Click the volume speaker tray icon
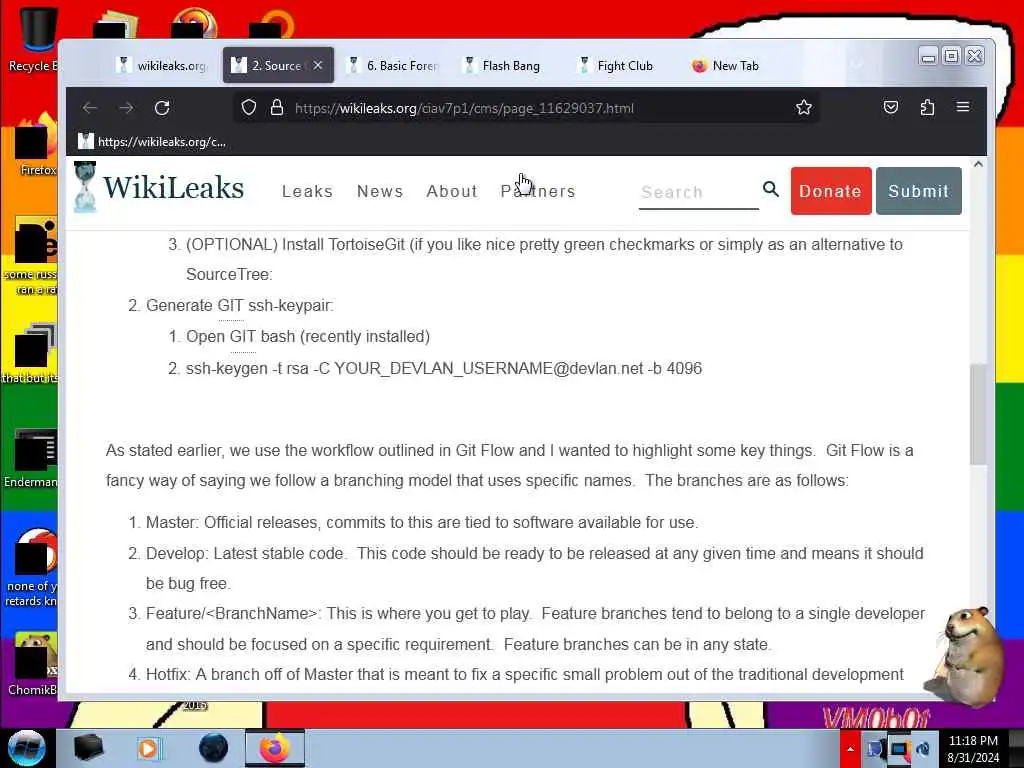The width and height of the screenshot is (1024, 768). coord(922,748)
